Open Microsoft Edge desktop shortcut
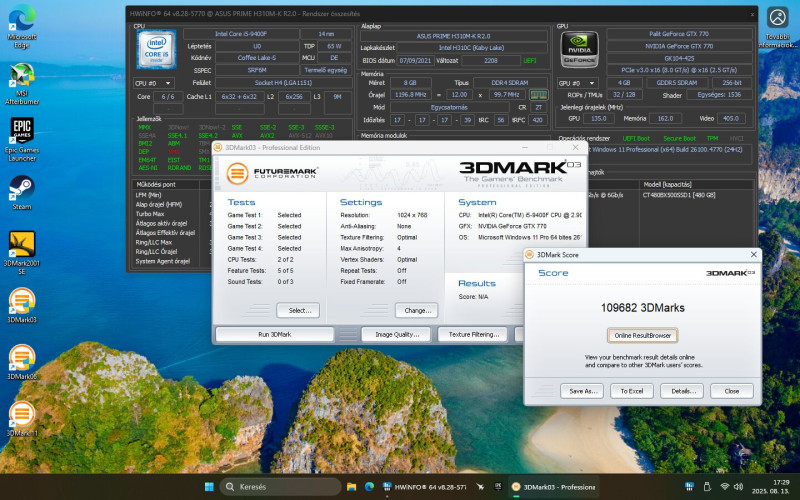Image resolution: width=800 pixels, height=500 pixels. click(22, 27)
